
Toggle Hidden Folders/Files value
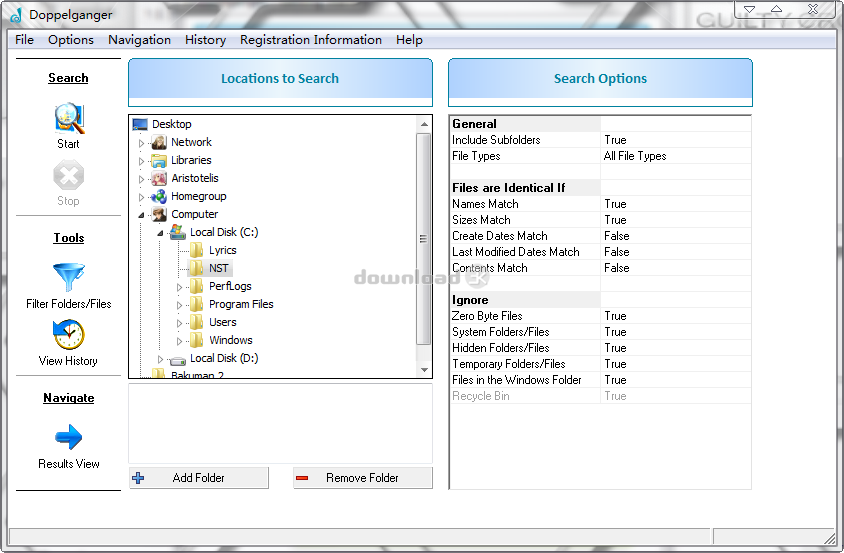click(x=676, y=348)
